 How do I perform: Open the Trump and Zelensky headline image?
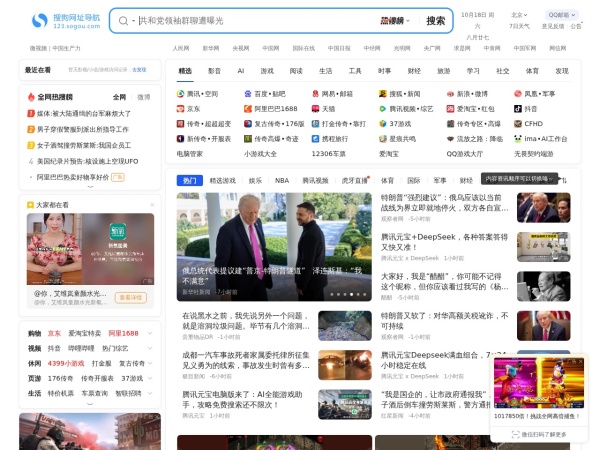pos(274,246)
